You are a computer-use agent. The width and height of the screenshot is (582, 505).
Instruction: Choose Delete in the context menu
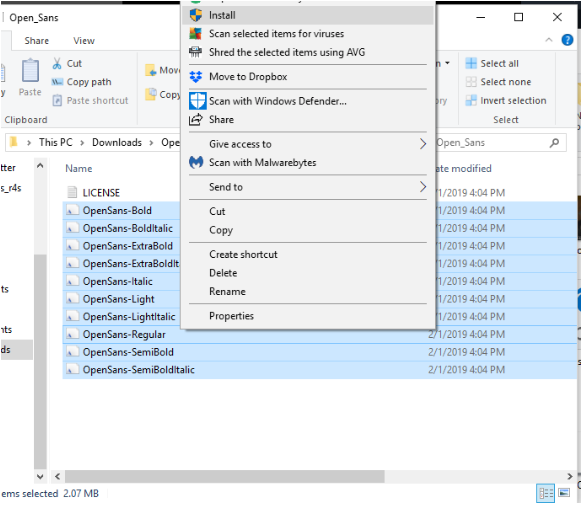[308, 273]
